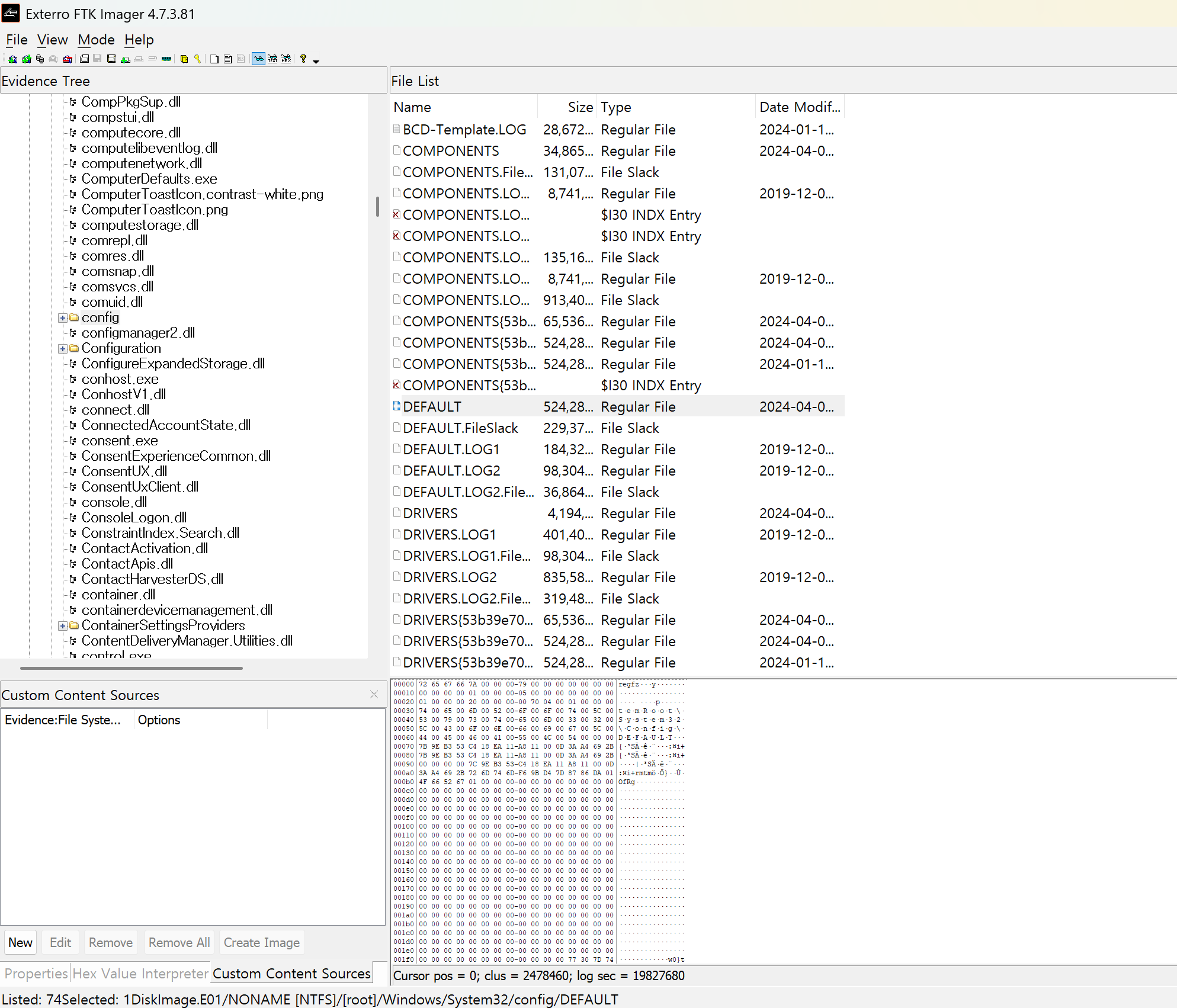Toggle the TEXT view mode
Image resolution: width=1177 pixels, height=1008 pixels.
point(272,59)
